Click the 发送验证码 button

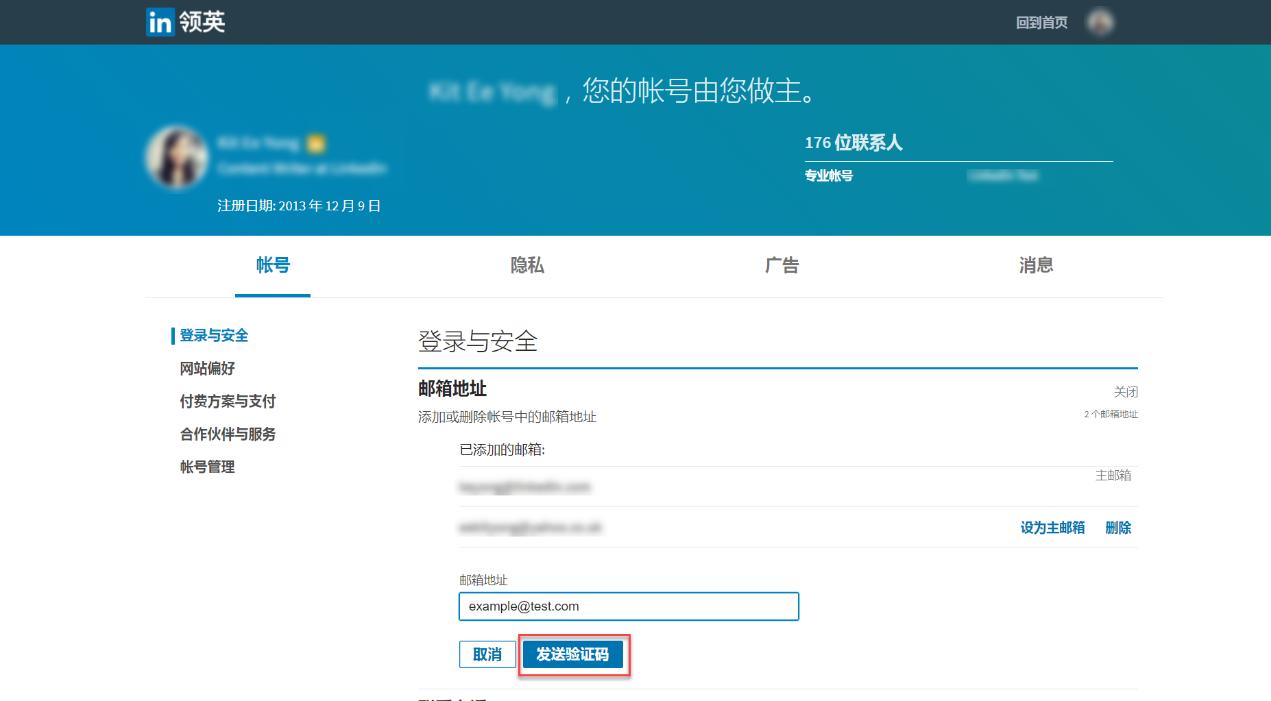573,654
